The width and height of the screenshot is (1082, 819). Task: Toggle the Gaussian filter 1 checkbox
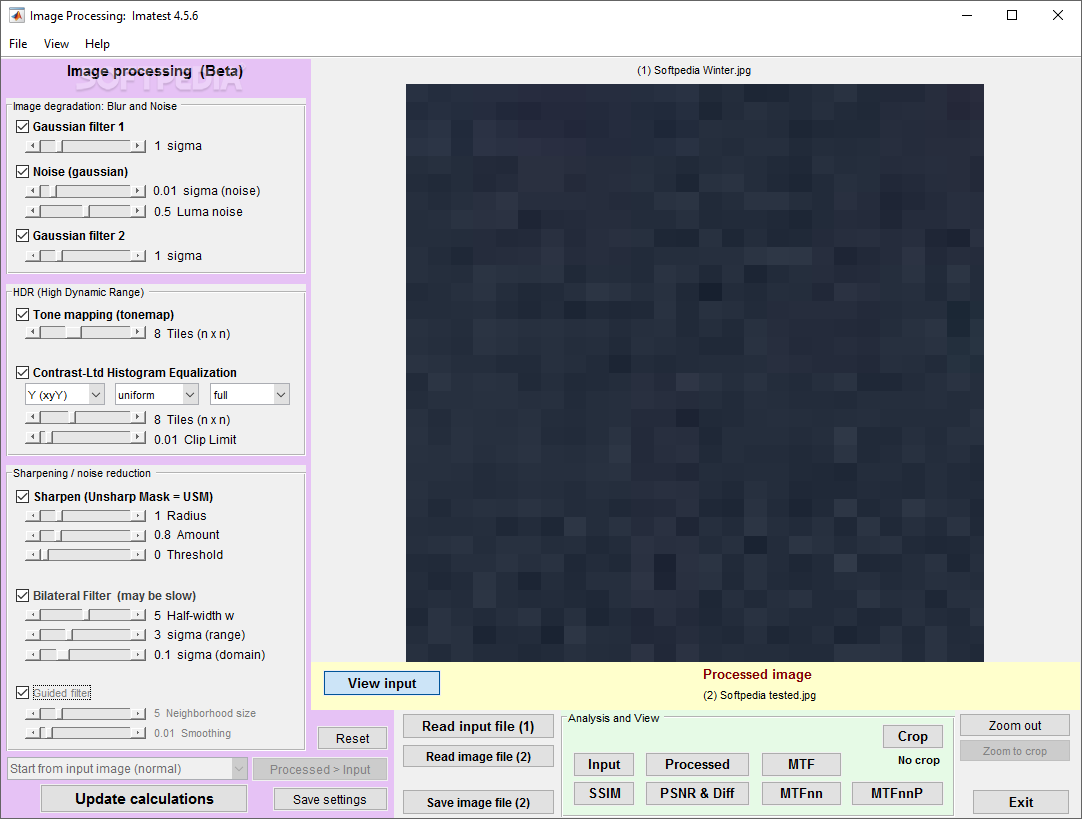tap(23, 126)
